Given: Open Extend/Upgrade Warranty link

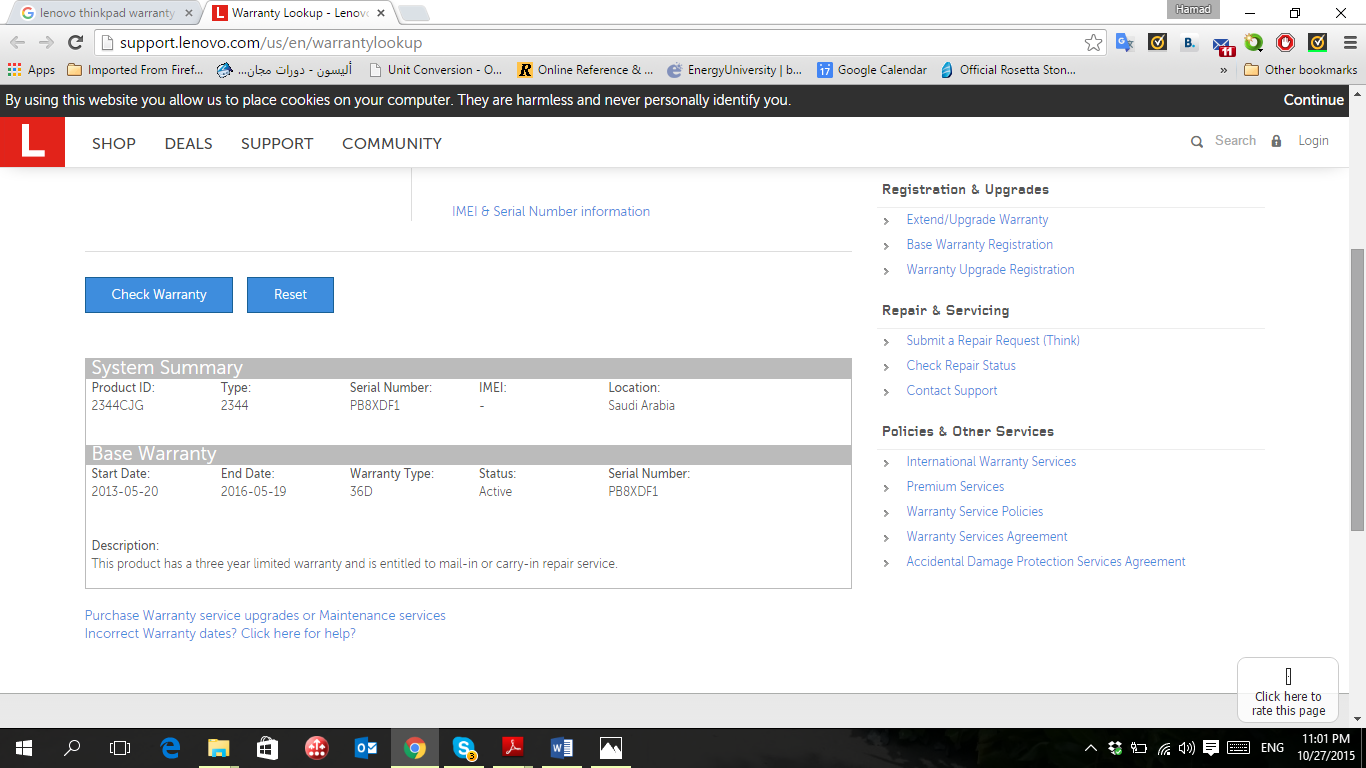Looking at the screenshot, I should click(x=977, y=219).
